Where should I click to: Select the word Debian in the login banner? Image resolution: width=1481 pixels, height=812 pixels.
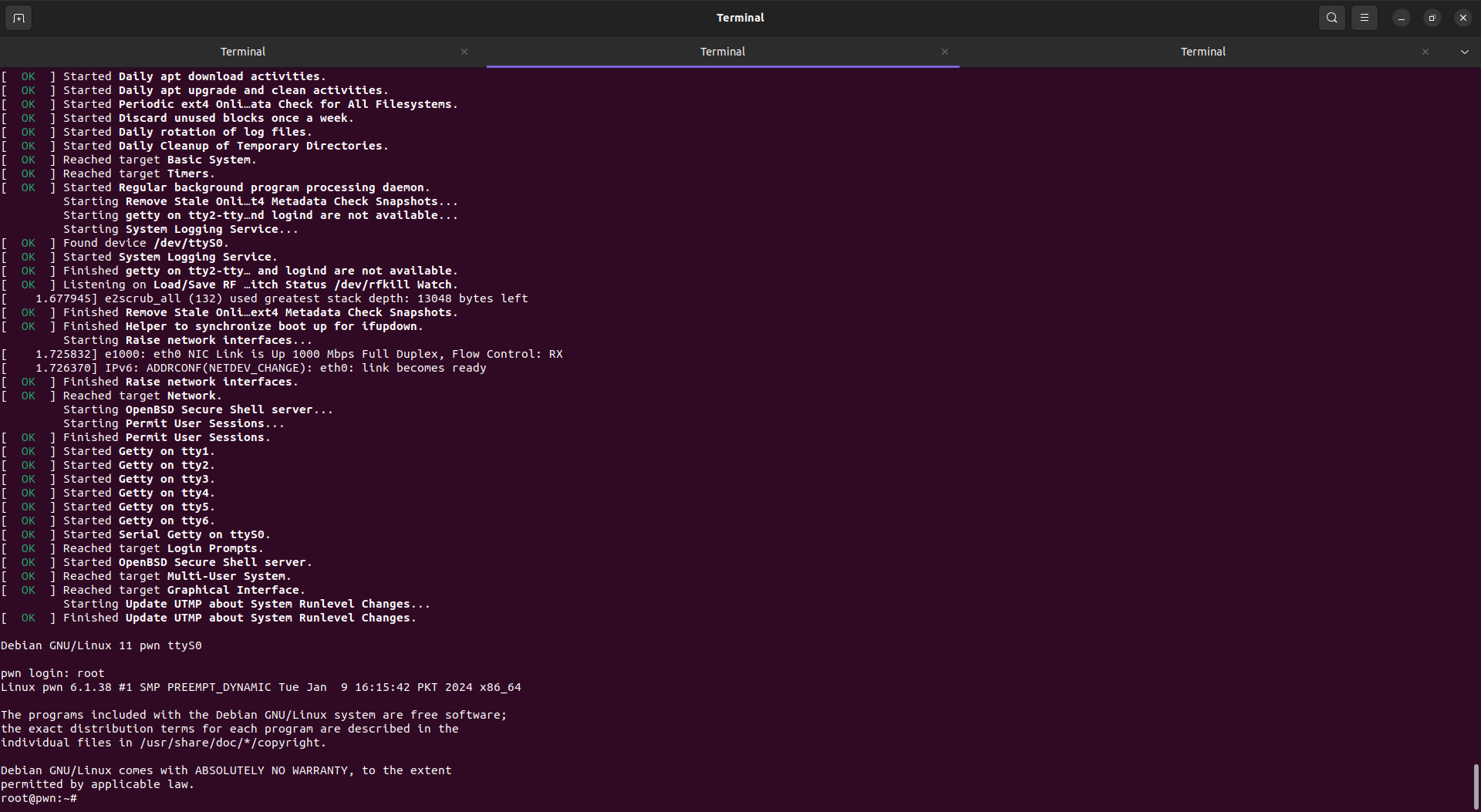(x=21, y=645)
